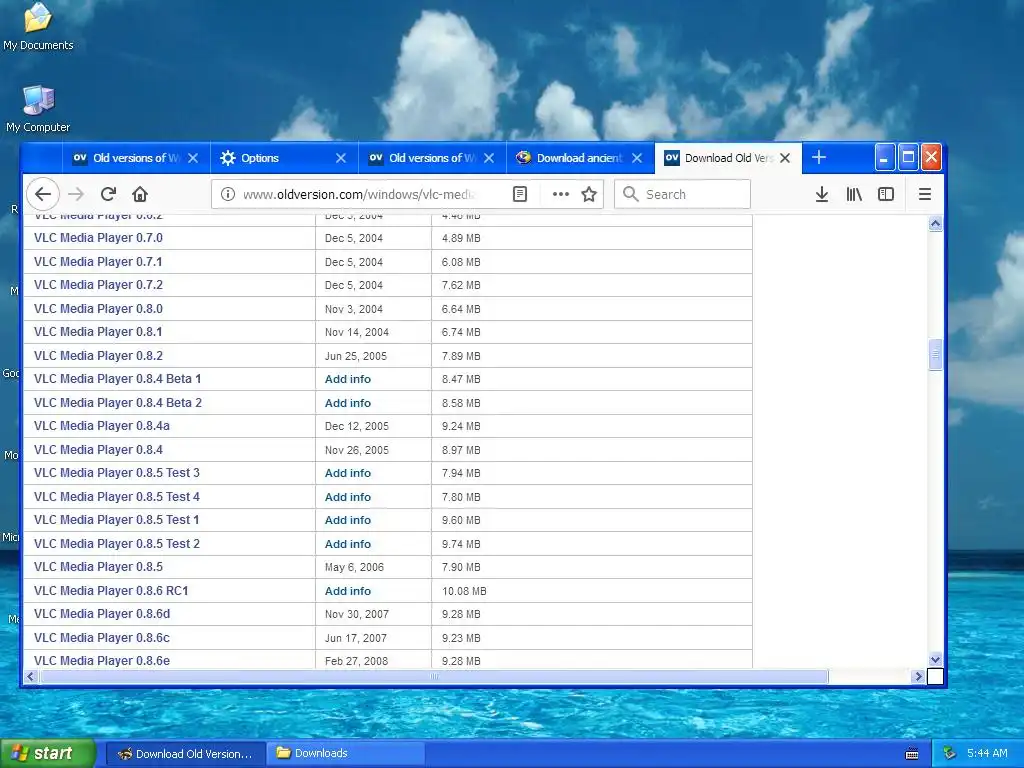This screenshot has height=768, width=1024.
Task: Switch to the Download ancient tab
Action: tap(580, 158)
